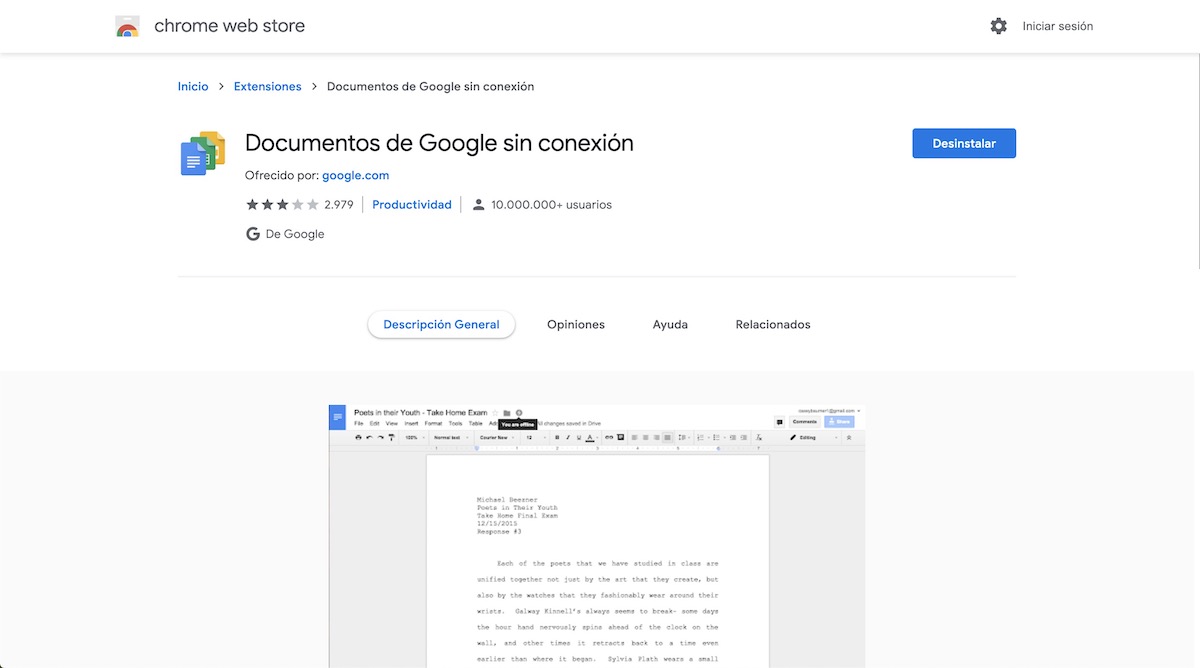Navigate to 'Extensiones' breadcrumb link

[x=267, y=87]
